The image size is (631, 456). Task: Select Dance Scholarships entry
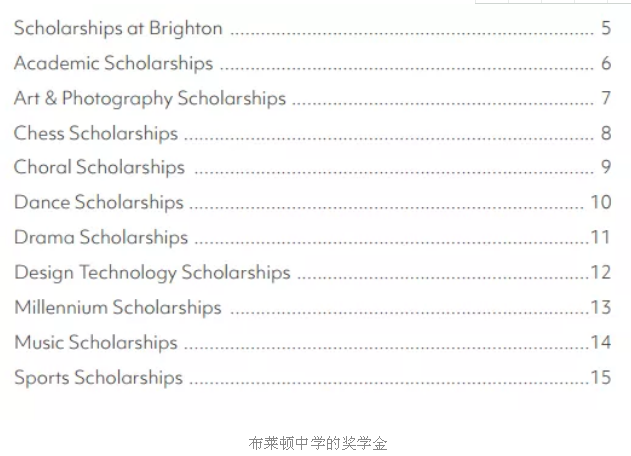pyautogui.click(x=99, y=202)
